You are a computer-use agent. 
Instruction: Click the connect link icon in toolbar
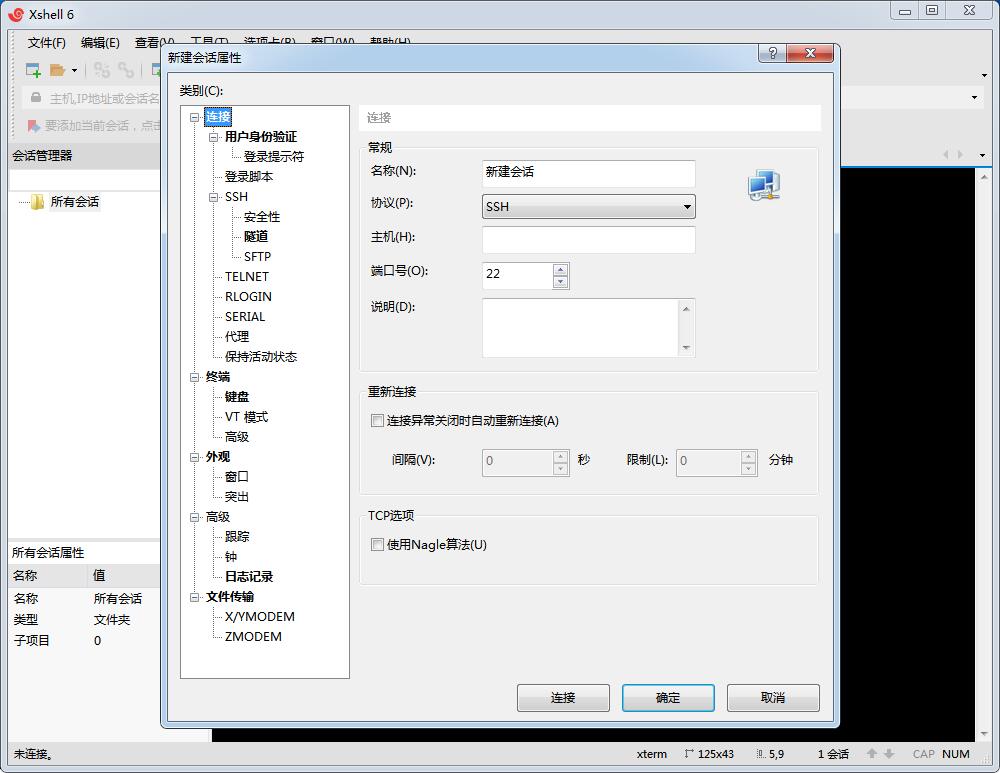point(101,70)
